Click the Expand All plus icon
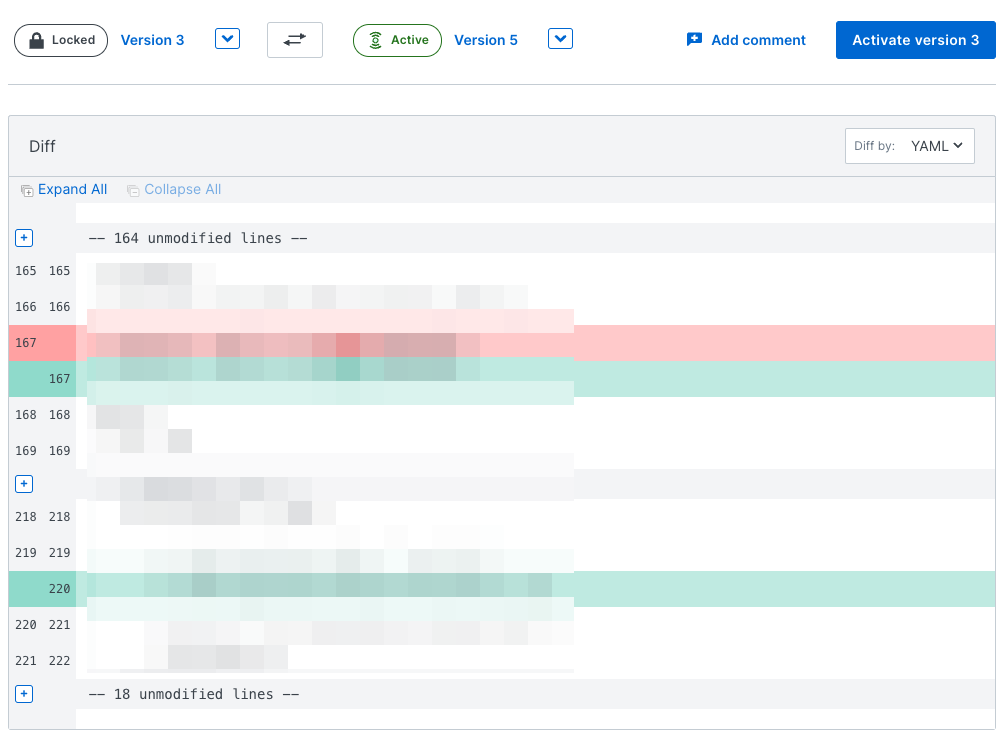Screen dimensions: 1005x741 27,190
